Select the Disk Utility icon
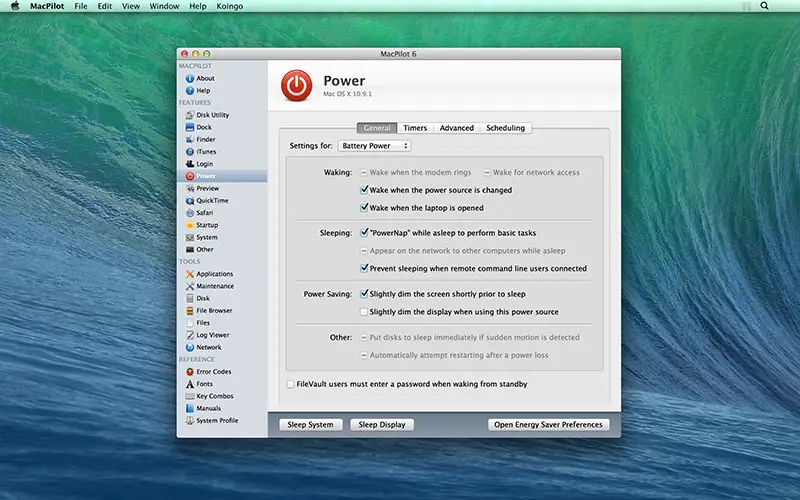 point(190,115)
